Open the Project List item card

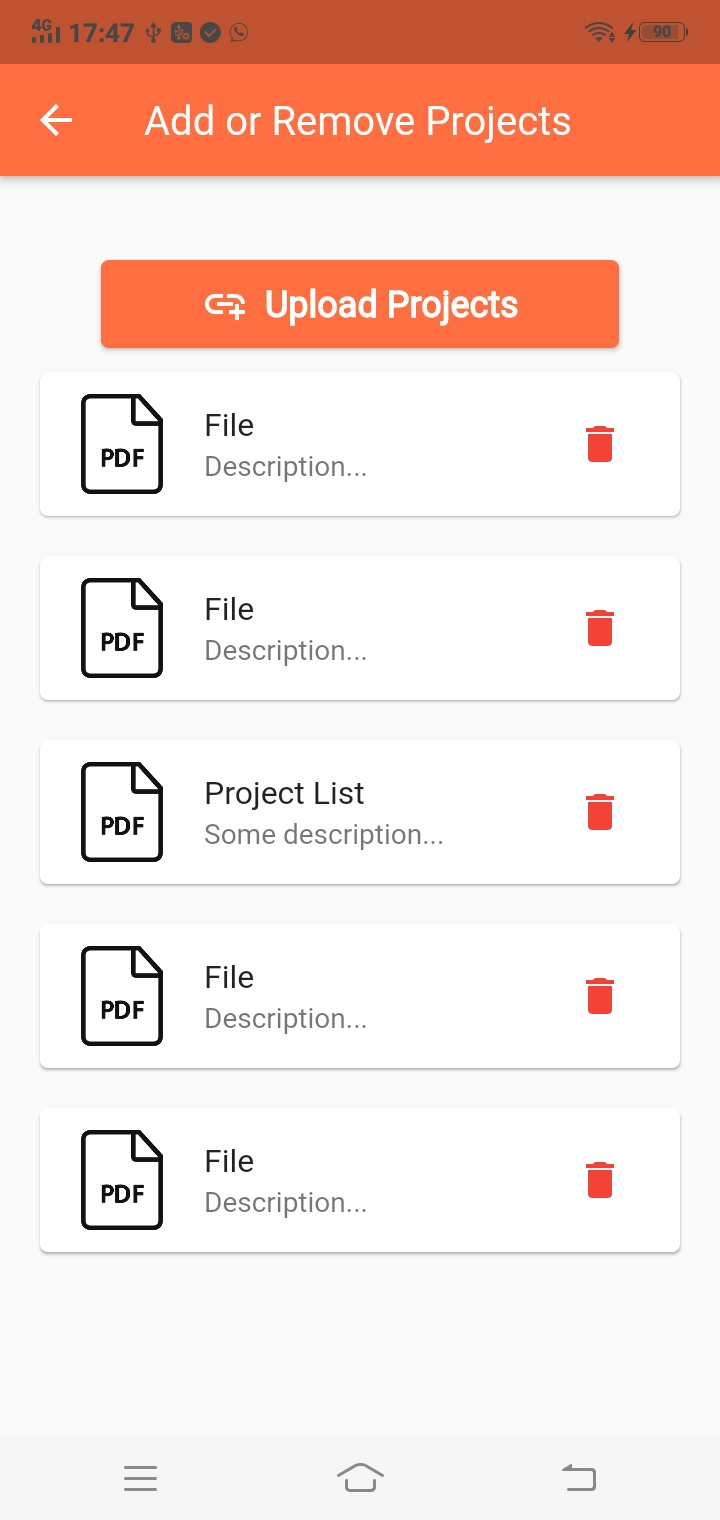pyautogui.click(x=360, y=812)
